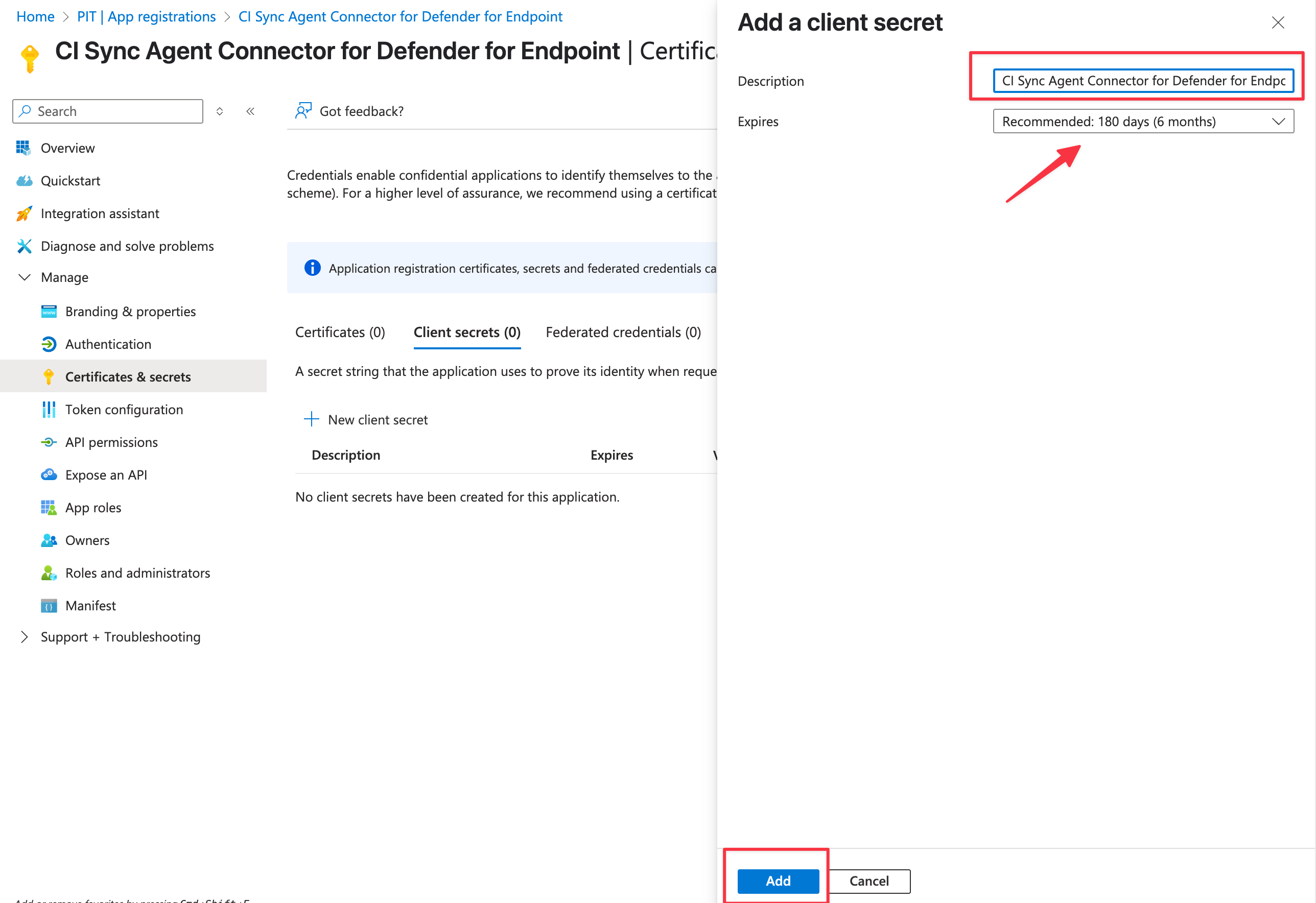Open Quickstart in the sidebar

pos(70,181)
